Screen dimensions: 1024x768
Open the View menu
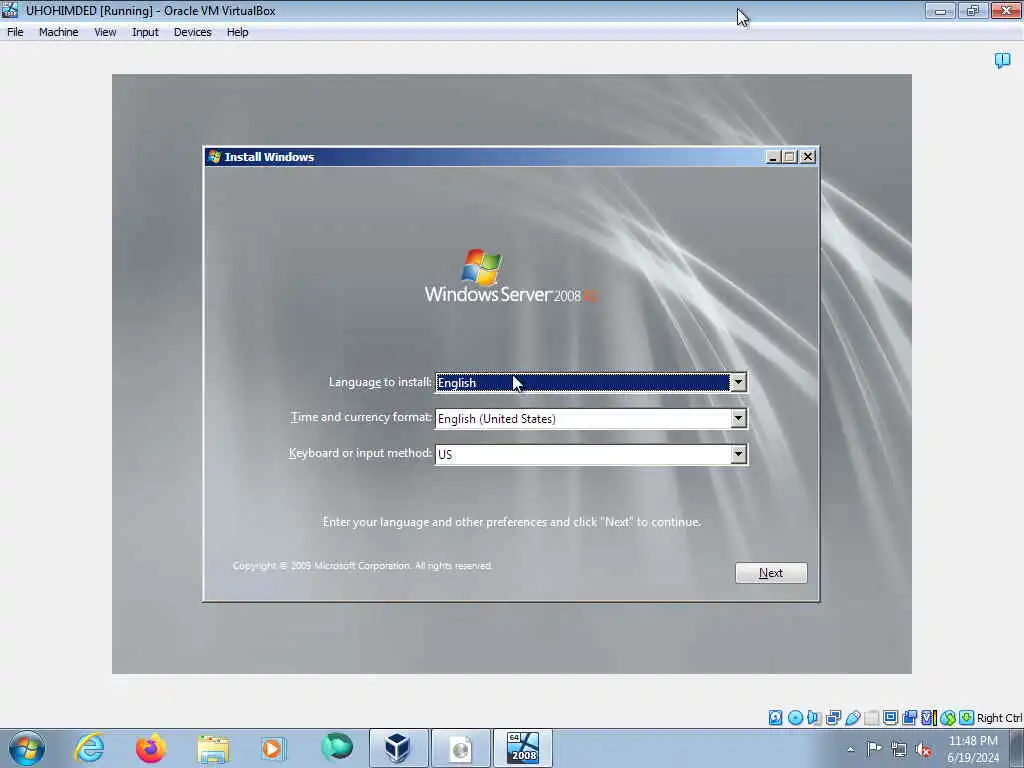[104, 32]
